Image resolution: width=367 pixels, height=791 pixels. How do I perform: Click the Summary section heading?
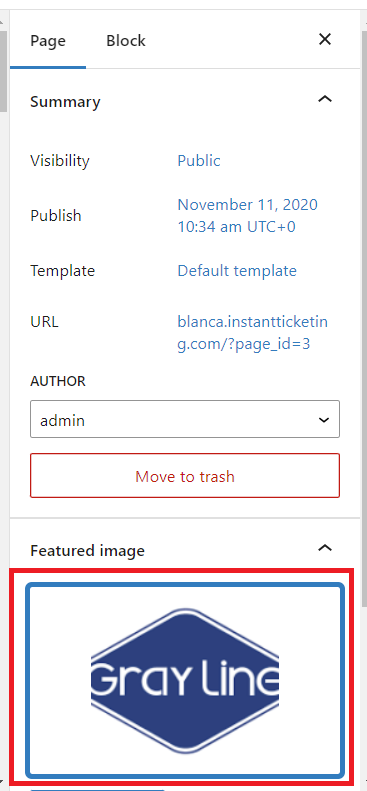(65, 102)
